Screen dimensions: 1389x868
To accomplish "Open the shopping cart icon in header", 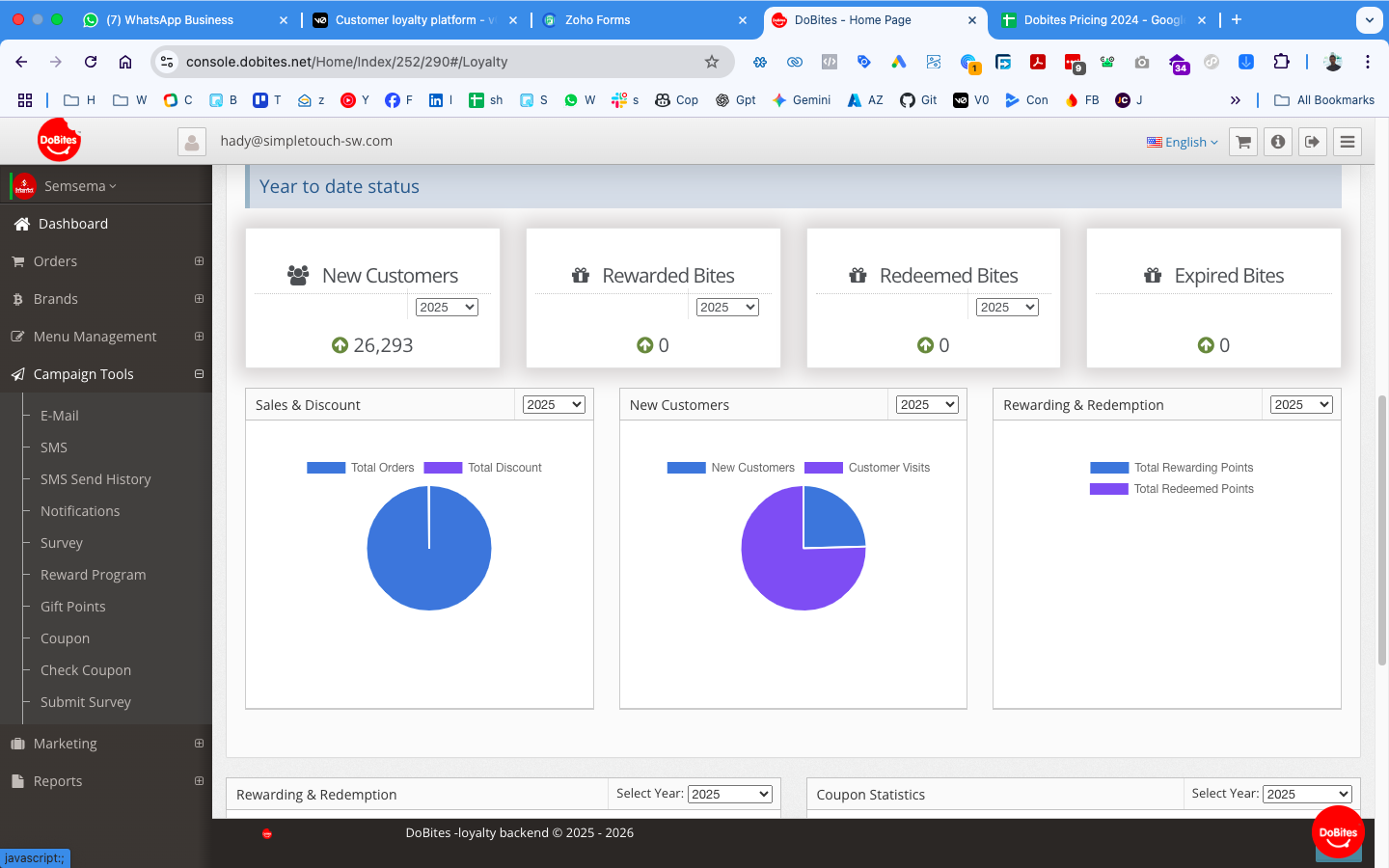I will pos(1243,142).
